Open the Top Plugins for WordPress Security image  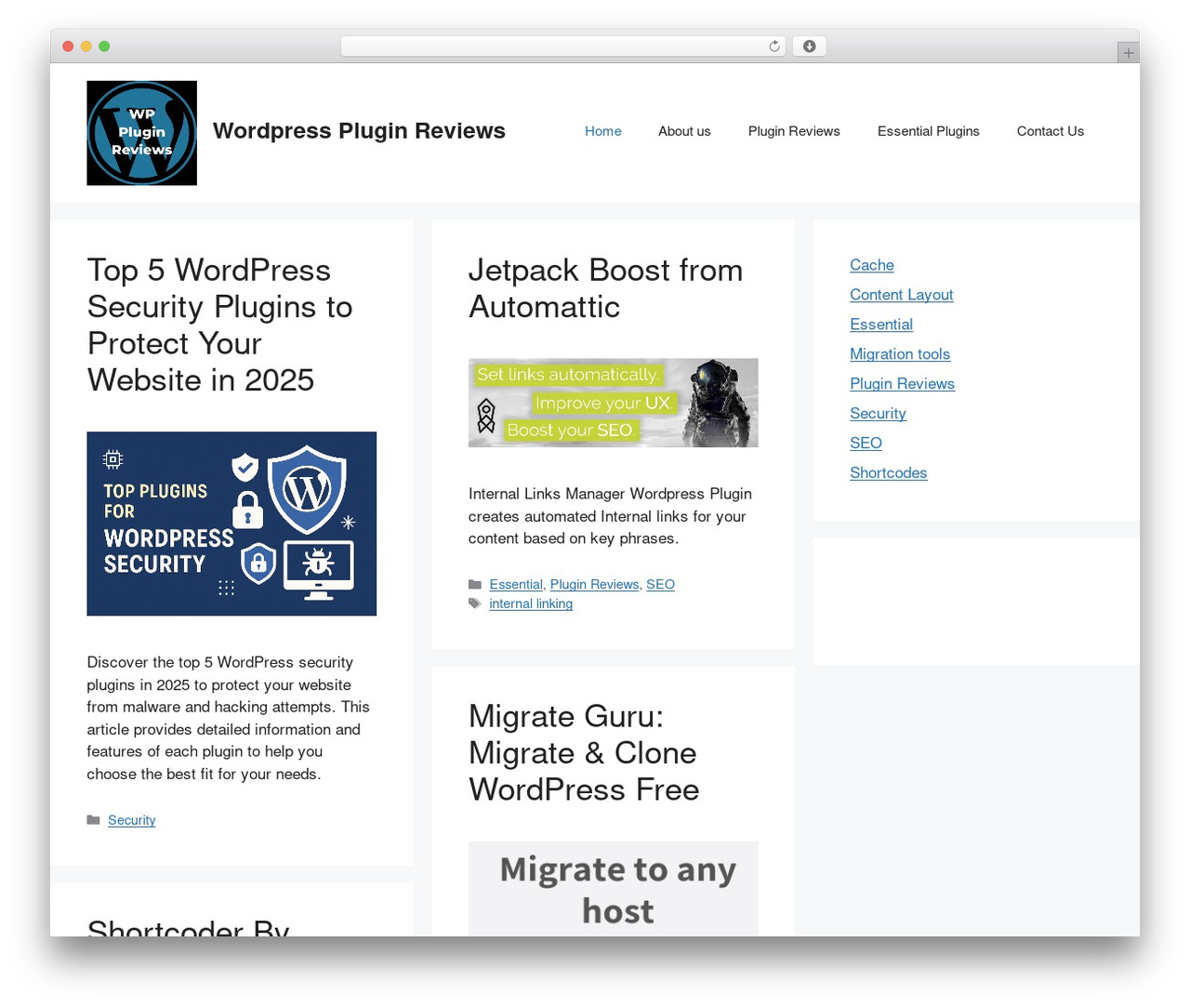click(x=231, y=524)
